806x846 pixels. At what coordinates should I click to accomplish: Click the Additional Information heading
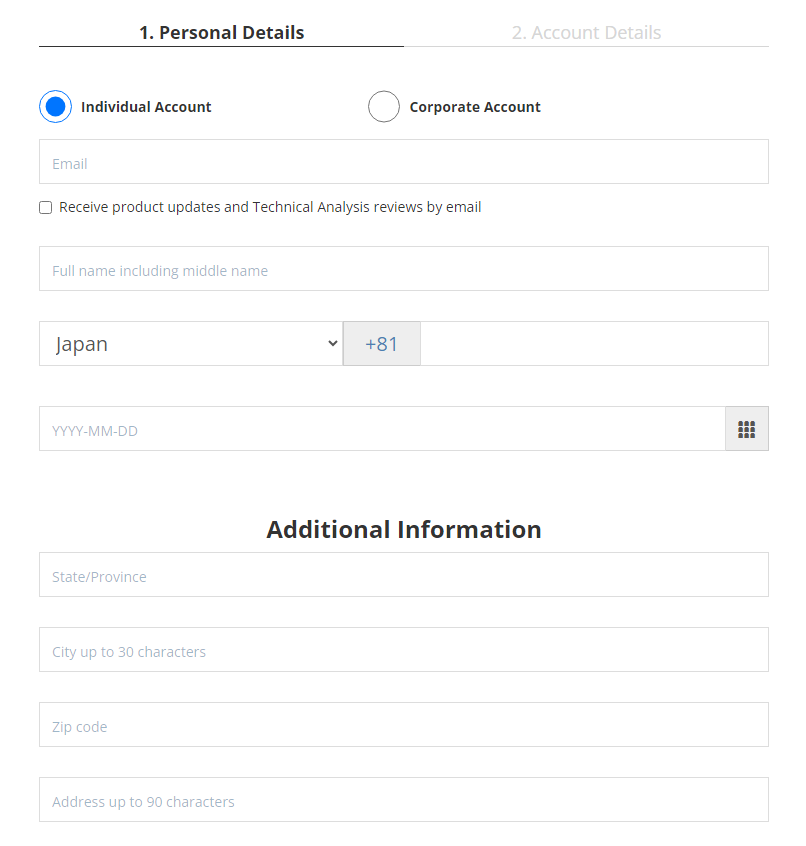403,529
